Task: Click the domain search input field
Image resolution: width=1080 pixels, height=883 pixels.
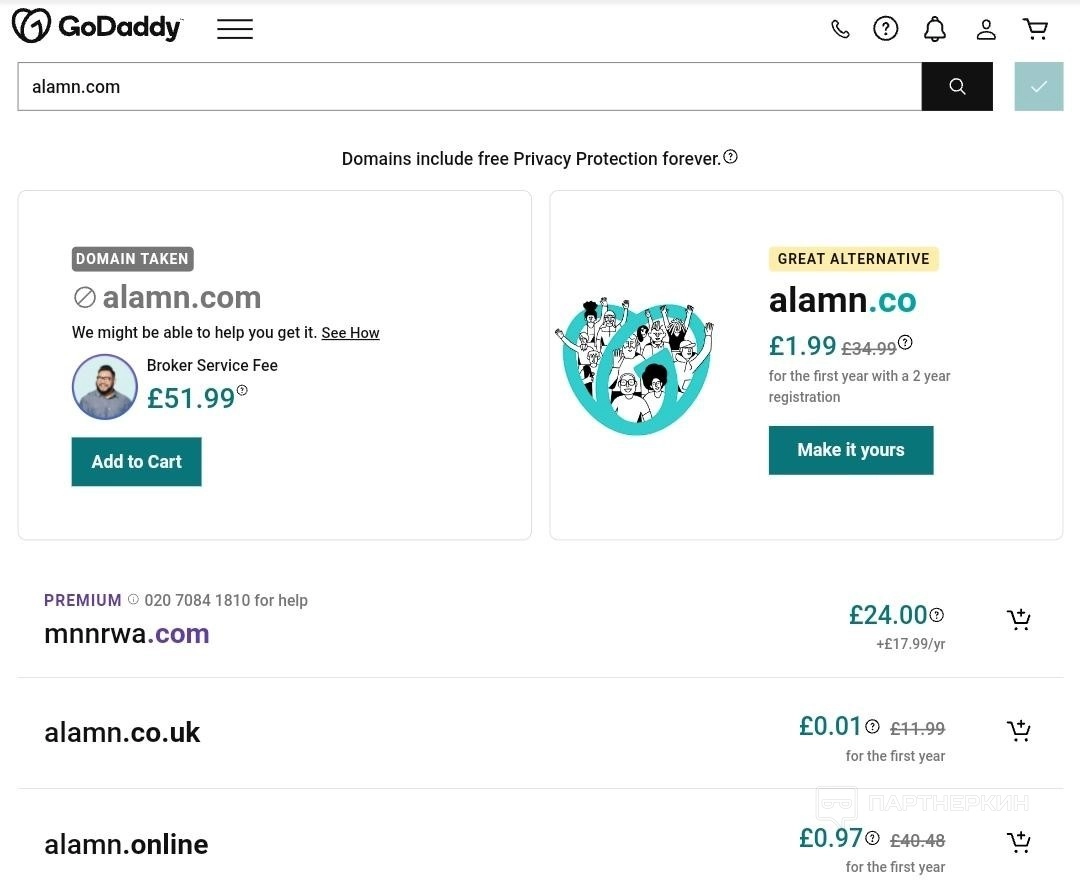Action: coord(469,87)
